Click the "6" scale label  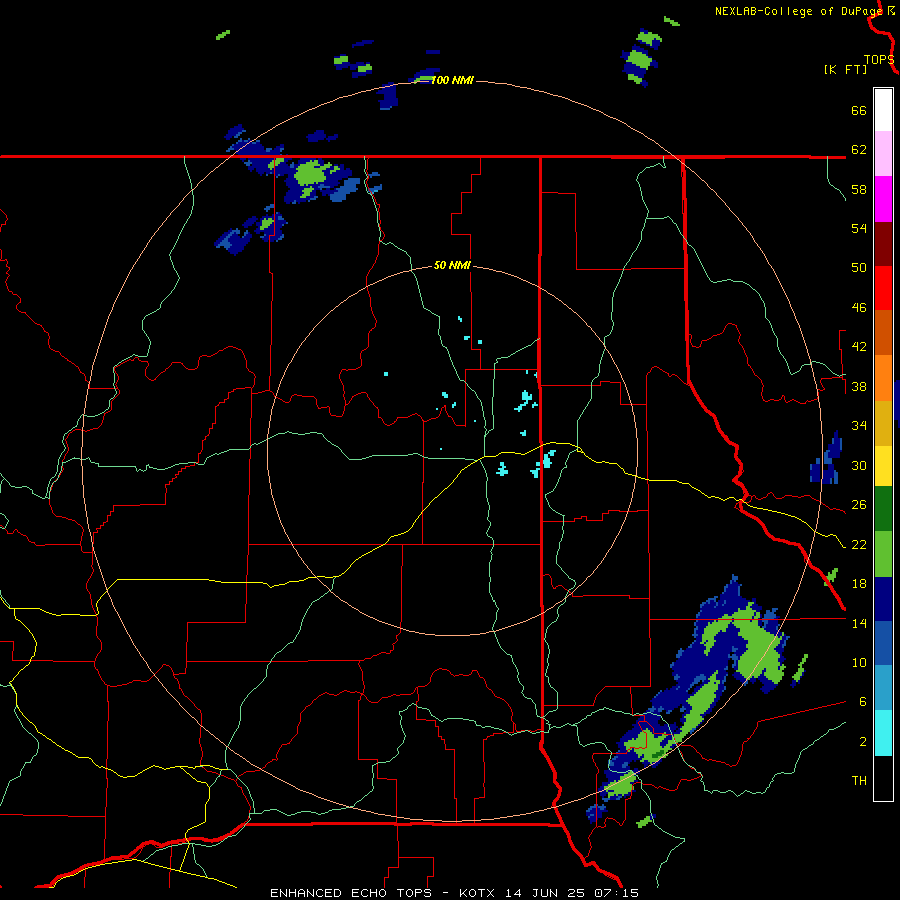click(x=863, y=702)
